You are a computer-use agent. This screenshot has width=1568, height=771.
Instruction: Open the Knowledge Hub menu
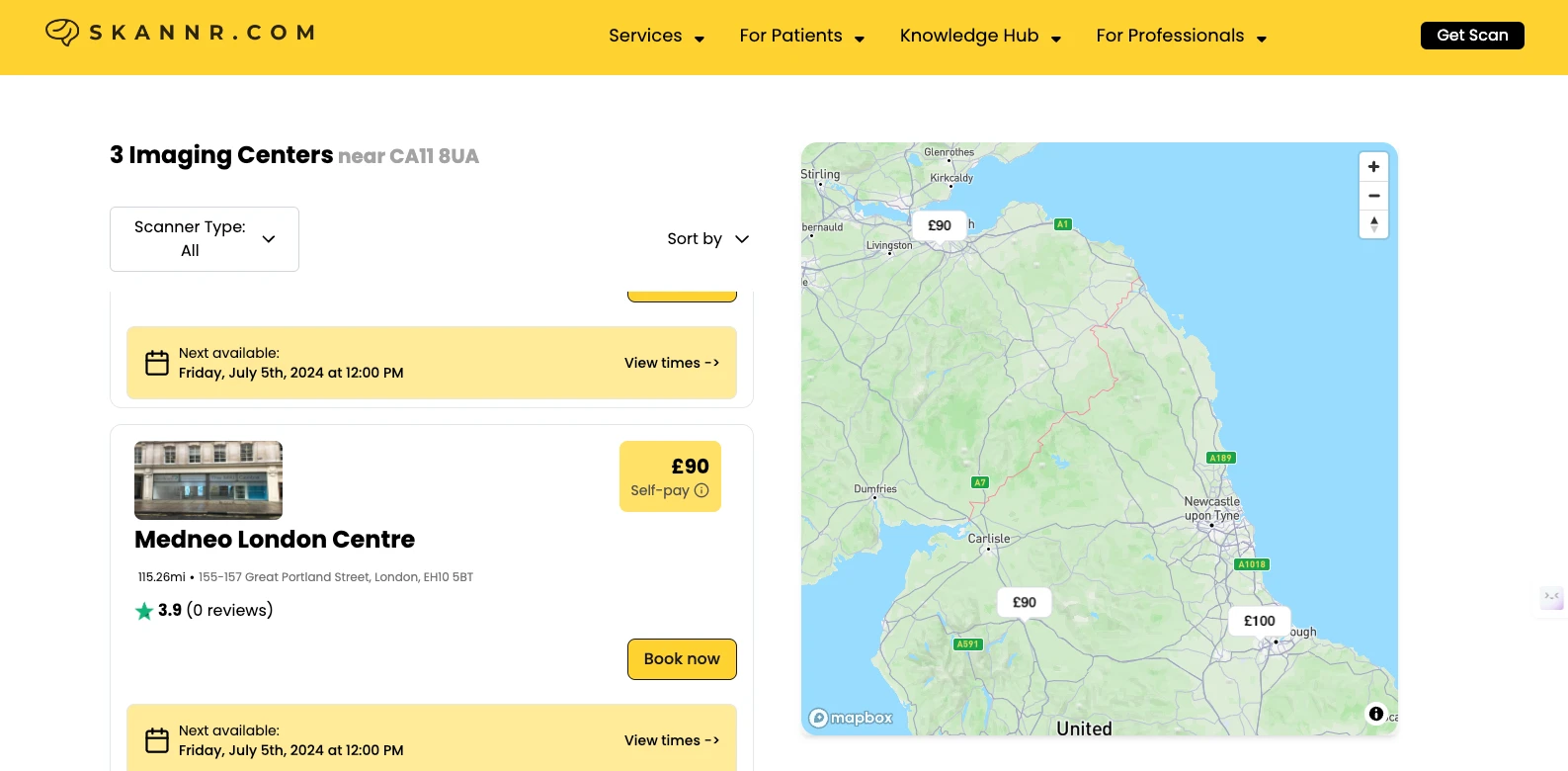980,36
